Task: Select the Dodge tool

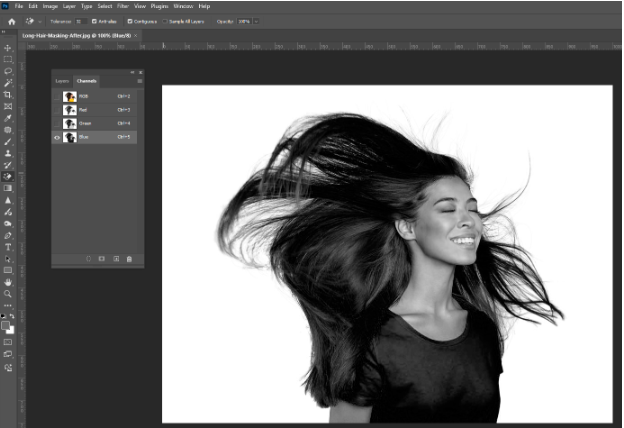Action: (8, 212)
